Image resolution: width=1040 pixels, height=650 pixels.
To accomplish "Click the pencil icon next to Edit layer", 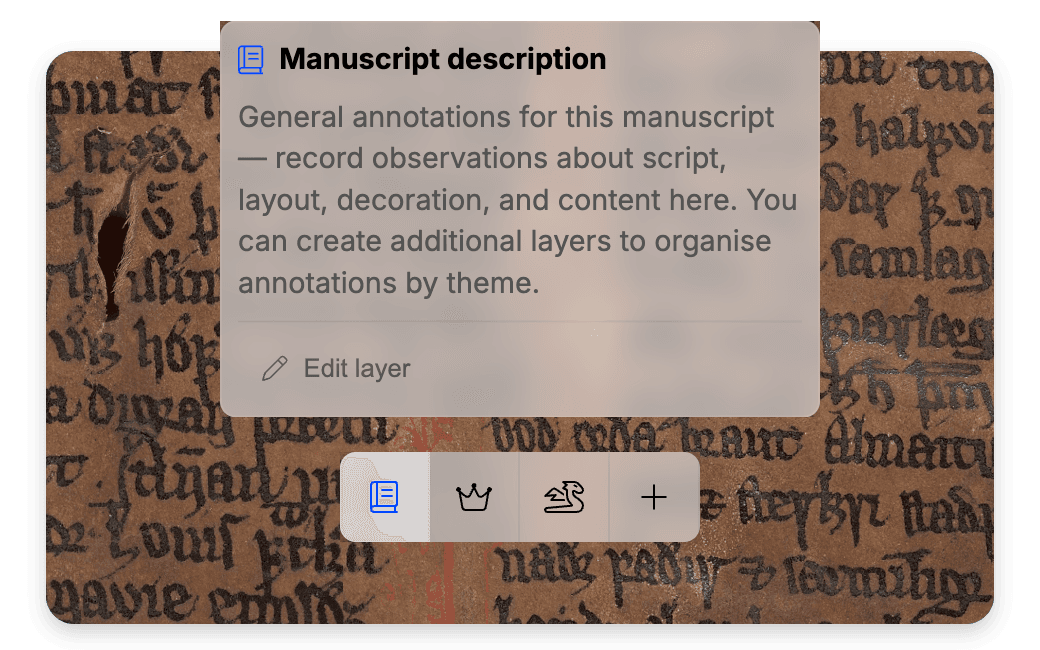I will [275, 368].
